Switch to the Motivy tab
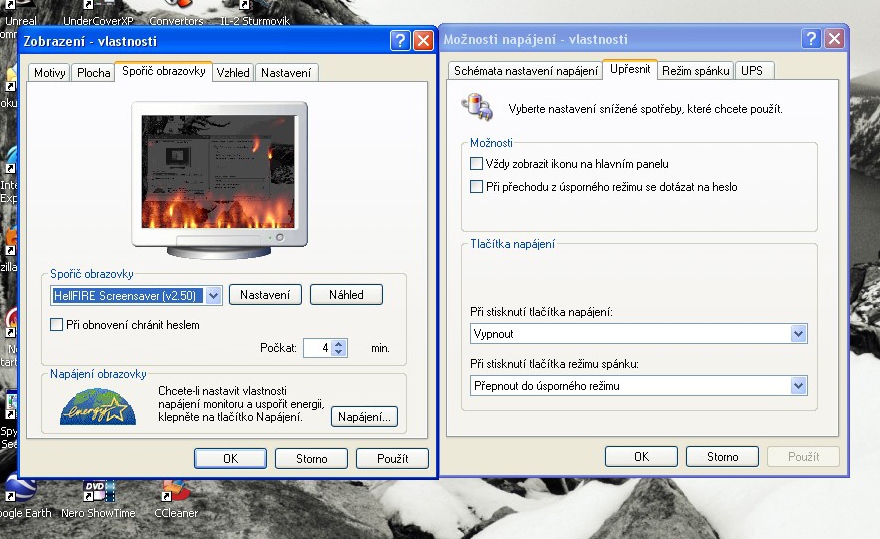This screenshot has width=880, height=539. coord(49,72)
